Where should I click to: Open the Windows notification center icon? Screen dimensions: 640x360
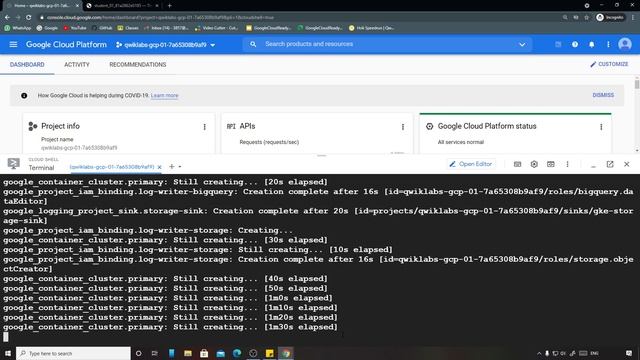tap(629, 353)
